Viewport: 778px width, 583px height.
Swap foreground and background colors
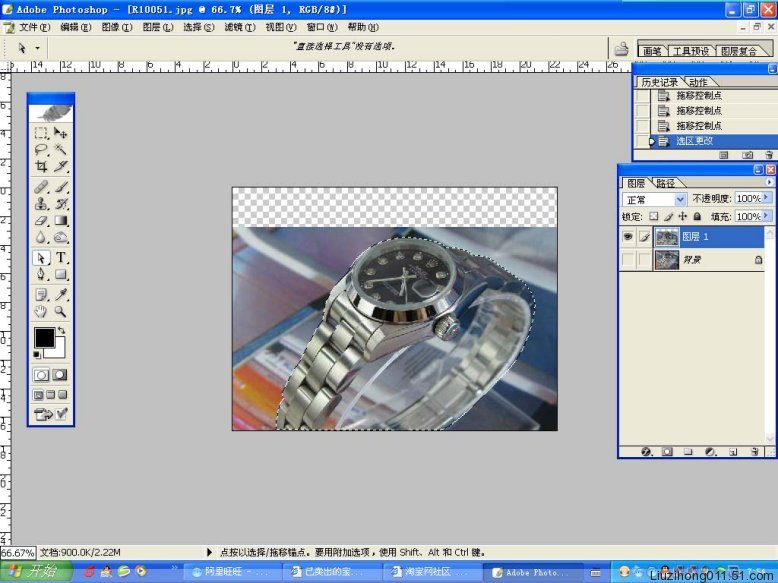[62, 330]
